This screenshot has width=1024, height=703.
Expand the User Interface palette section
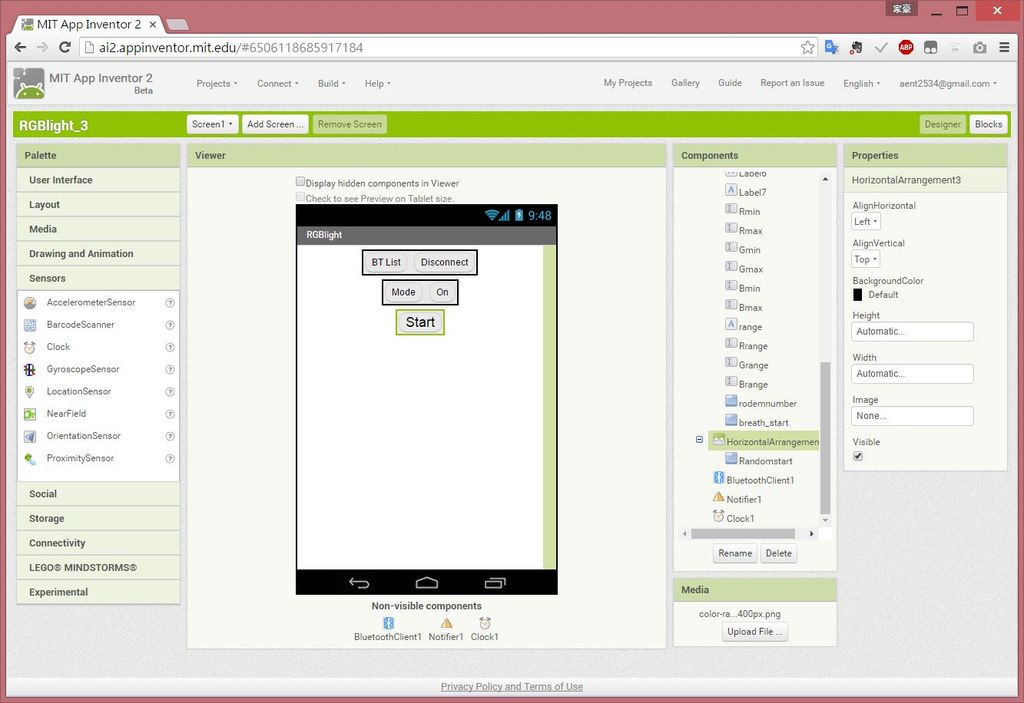point(99,180)
